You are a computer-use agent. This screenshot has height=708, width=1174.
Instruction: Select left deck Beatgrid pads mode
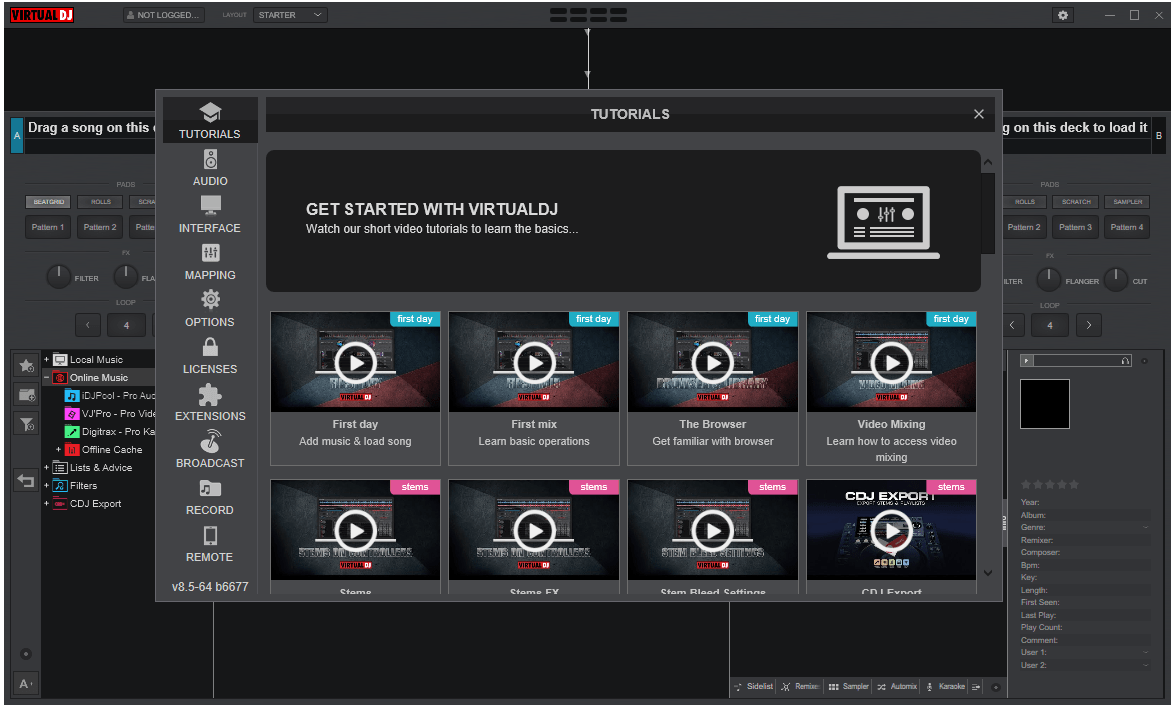(49, 202)
